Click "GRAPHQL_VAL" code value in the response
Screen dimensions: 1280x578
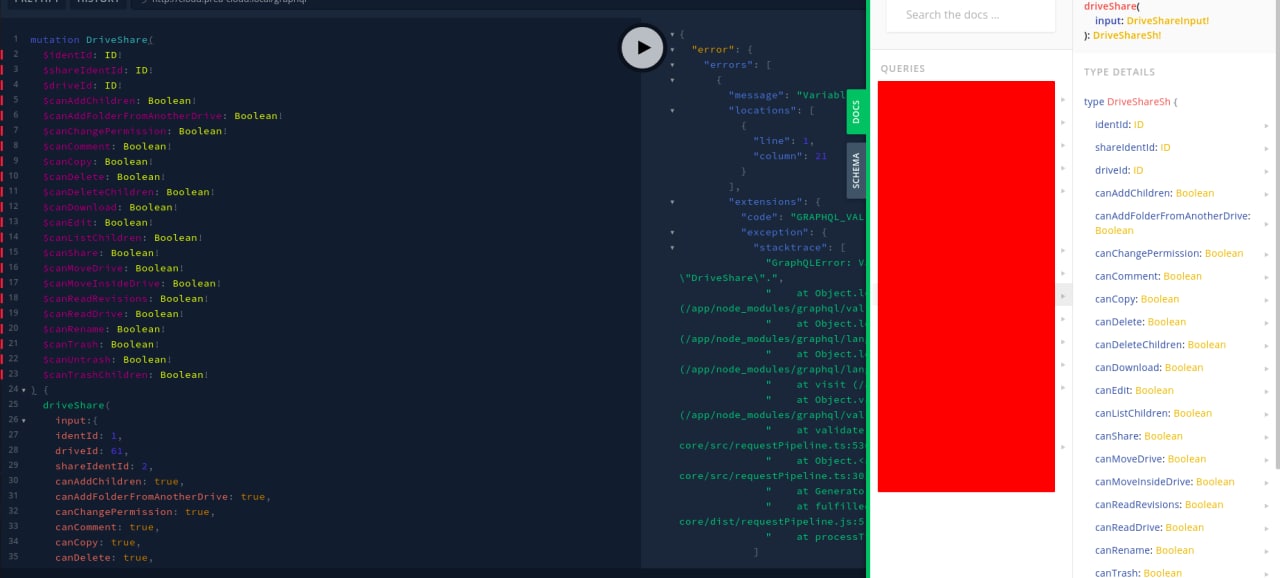pyautogui.click(x=827, y=216)
